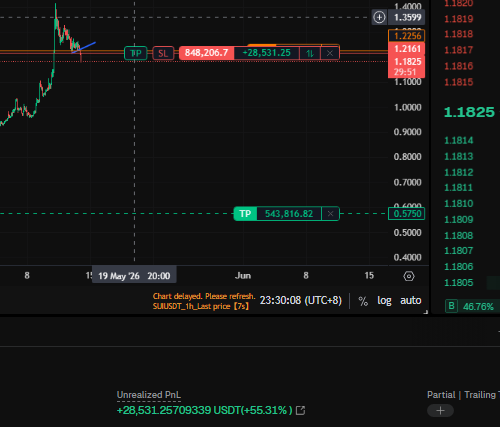This screenshot has height=427, width=500.
Task: Click the SL button on the position line
Action: 163,53
